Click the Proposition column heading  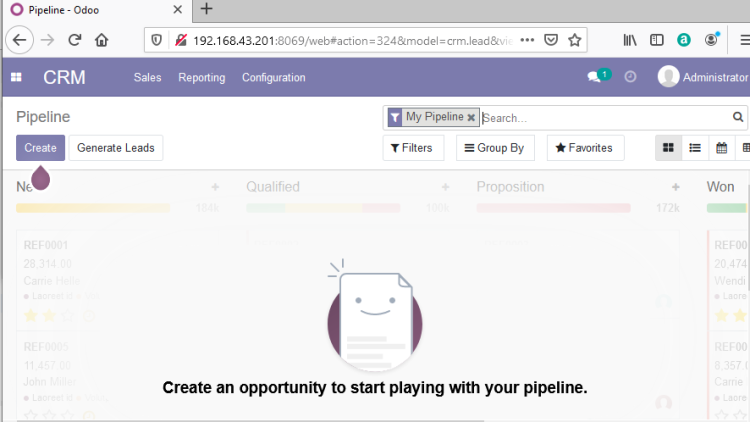click(510, 187)
